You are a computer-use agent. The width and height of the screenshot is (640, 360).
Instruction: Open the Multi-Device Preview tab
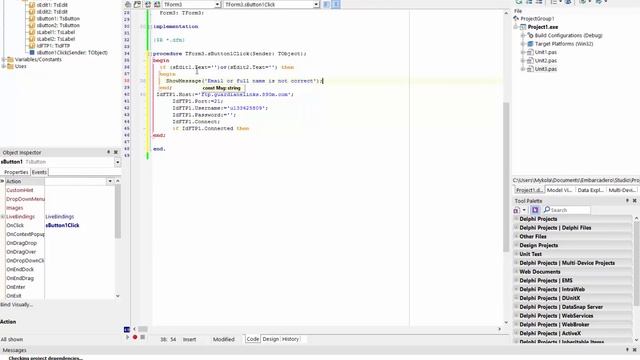(622, 190)
